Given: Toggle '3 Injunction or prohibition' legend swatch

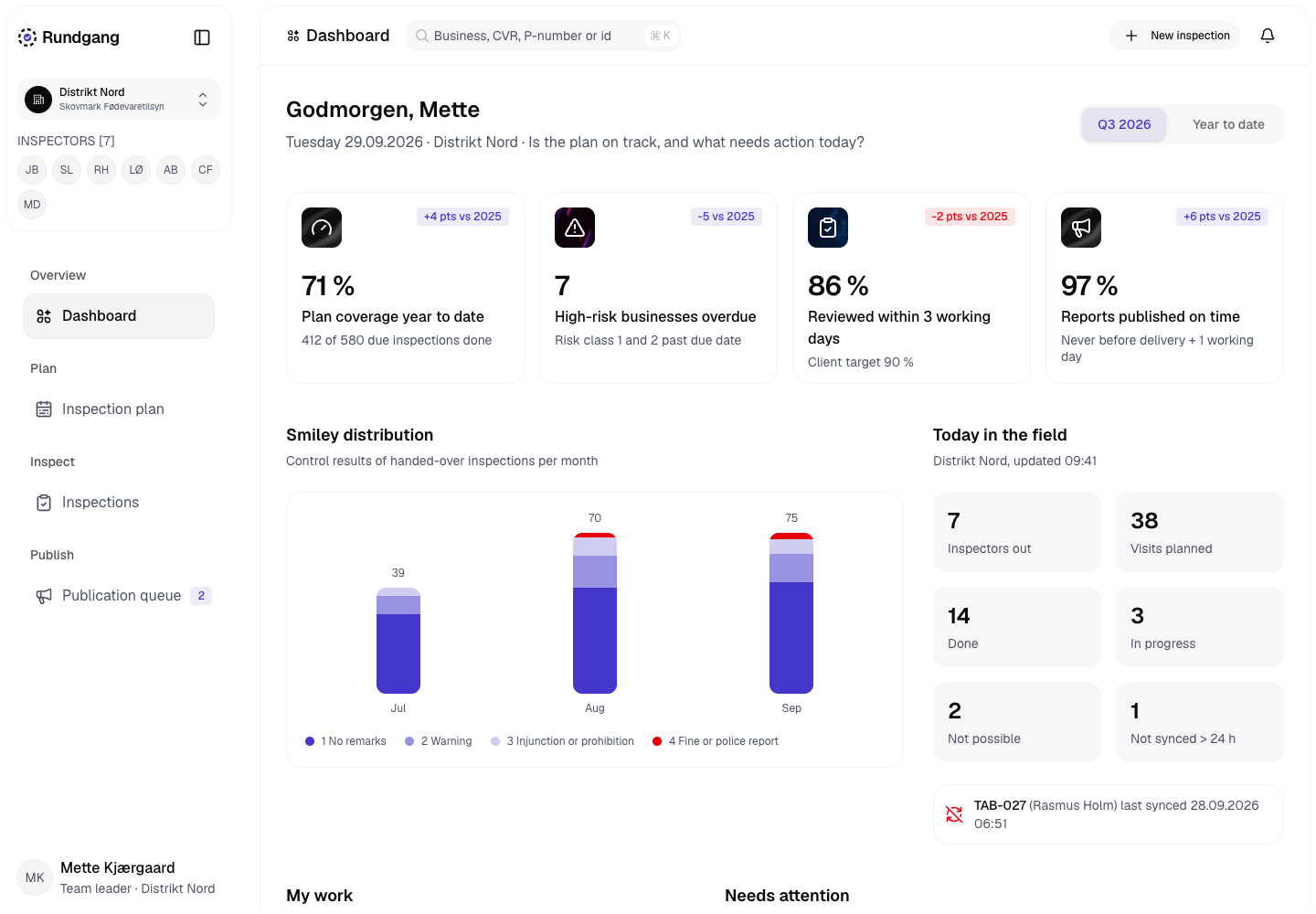Looking at the screenshot, I should [x=495, y=741].
